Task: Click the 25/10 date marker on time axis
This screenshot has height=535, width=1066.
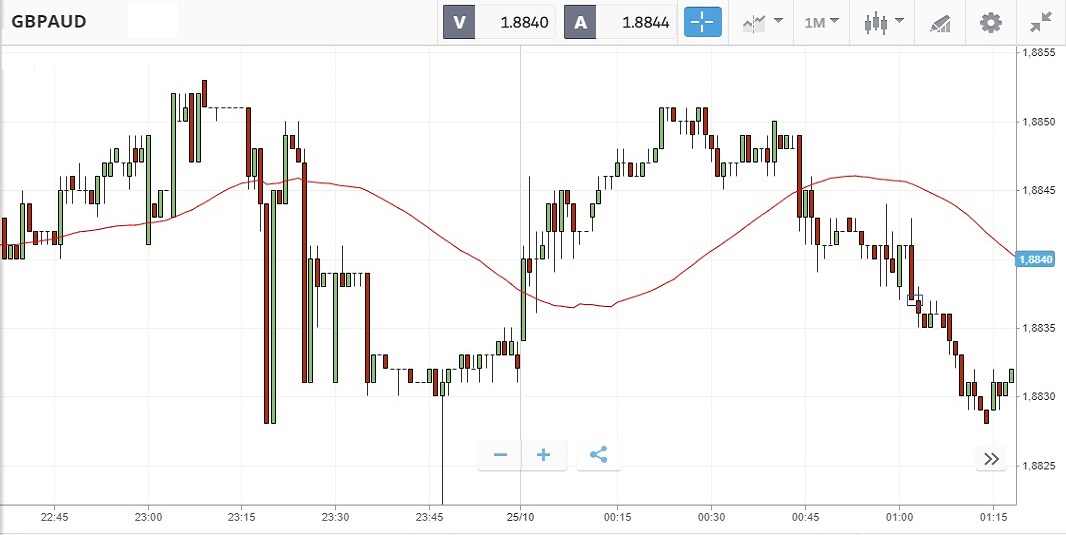Action: tap(520, 517)
